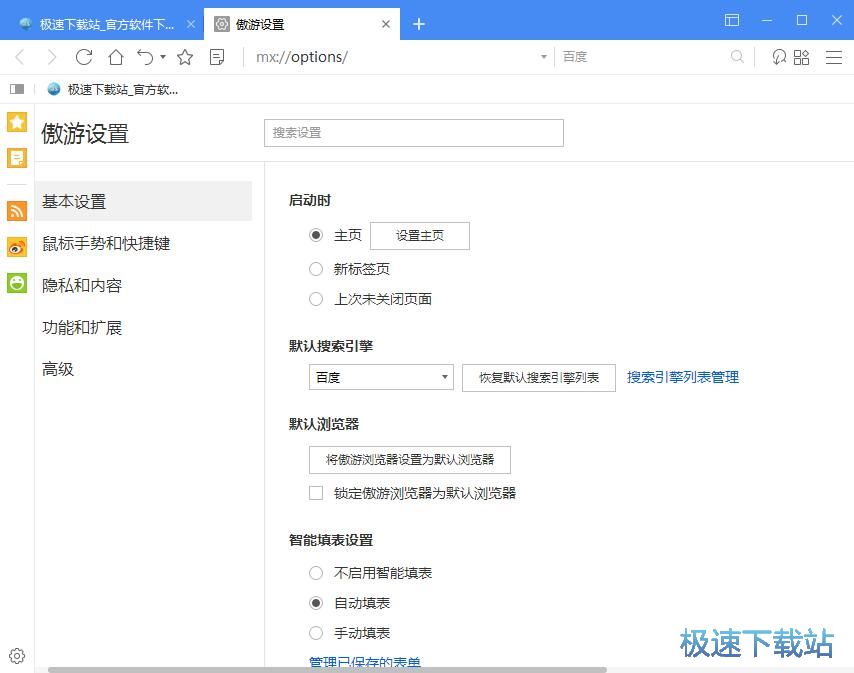Close the 傲游设置 tab
This screenshot has width=854, height=673.
point(386,24)
